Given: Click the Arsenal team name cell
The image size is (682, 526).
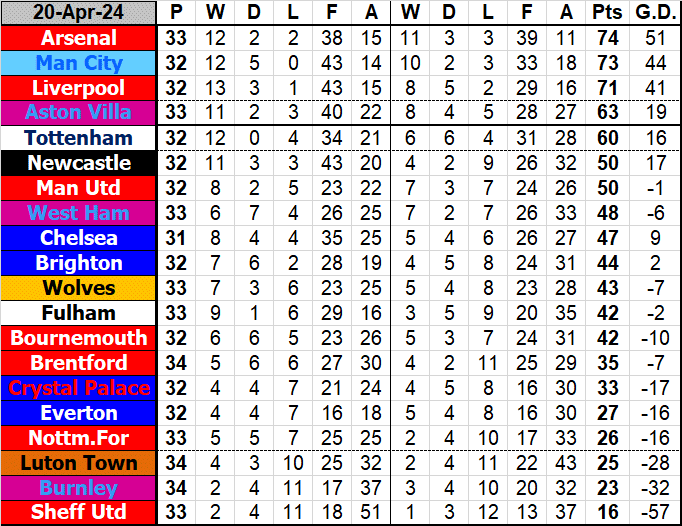Looking at the screenshot, I should tap(79, 38).
